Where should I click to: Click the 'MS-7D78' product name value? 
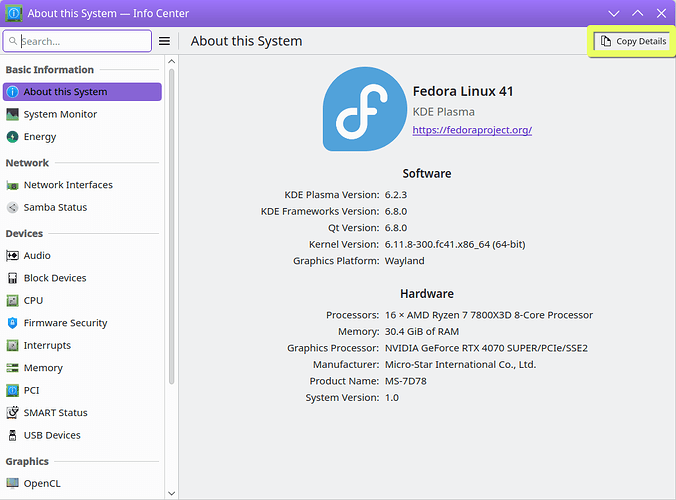[x=406, y=381]
